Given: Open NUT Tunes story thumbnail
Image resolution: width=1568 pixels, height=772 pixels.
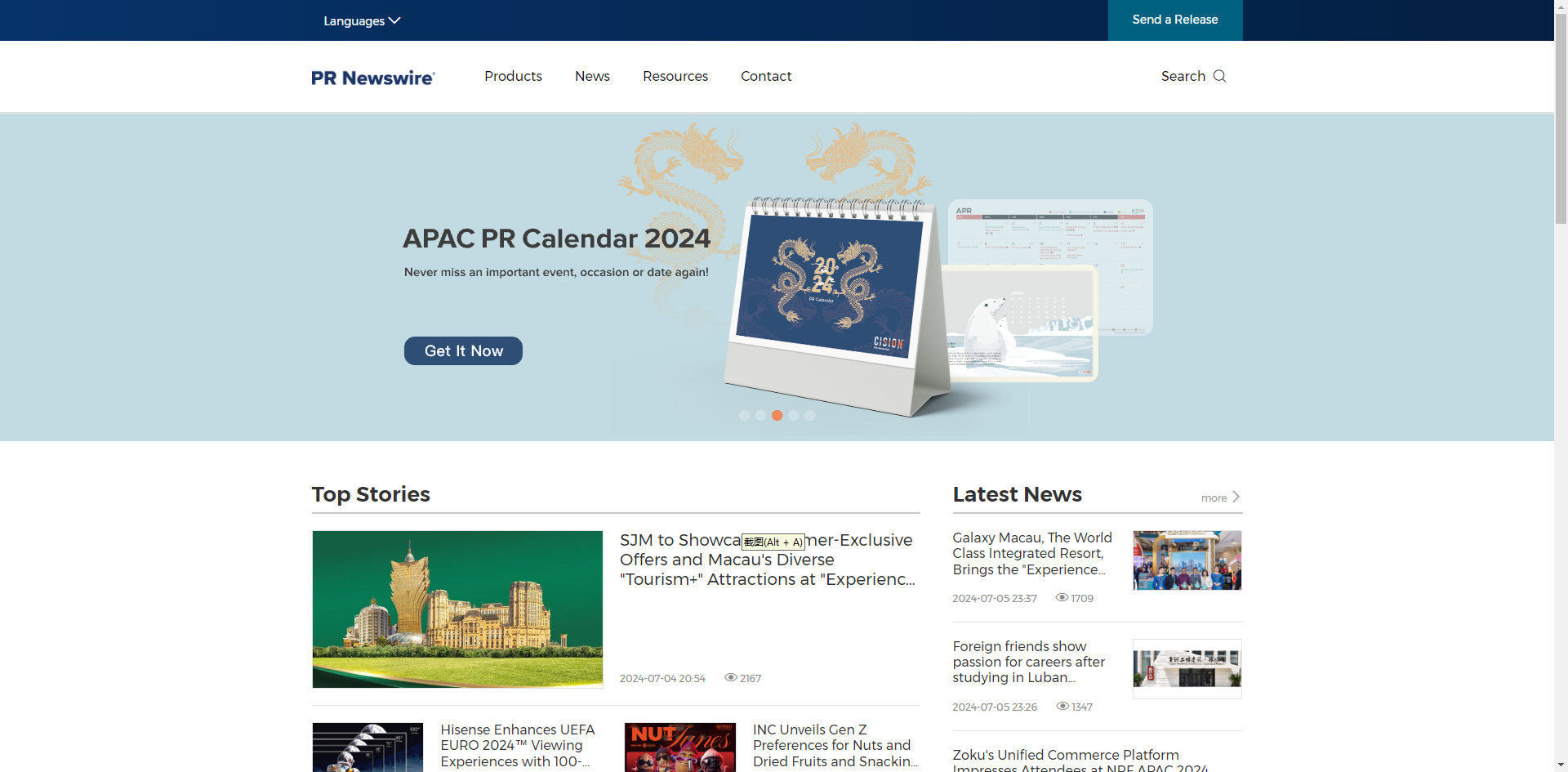Looking at the screenshot, I should 680,747.
